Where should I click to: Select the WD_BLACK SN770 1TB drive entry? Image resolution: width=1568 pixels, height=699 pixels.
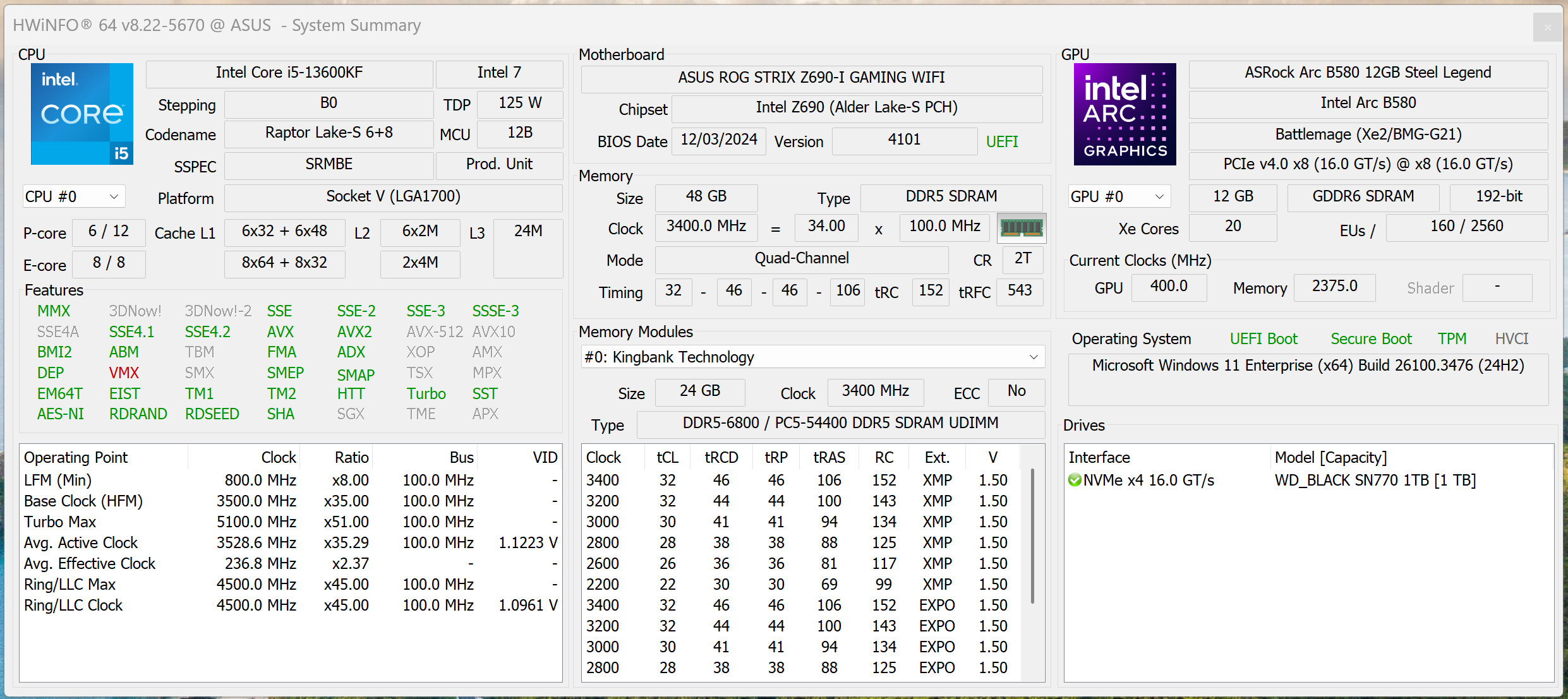pos(1375,481)
